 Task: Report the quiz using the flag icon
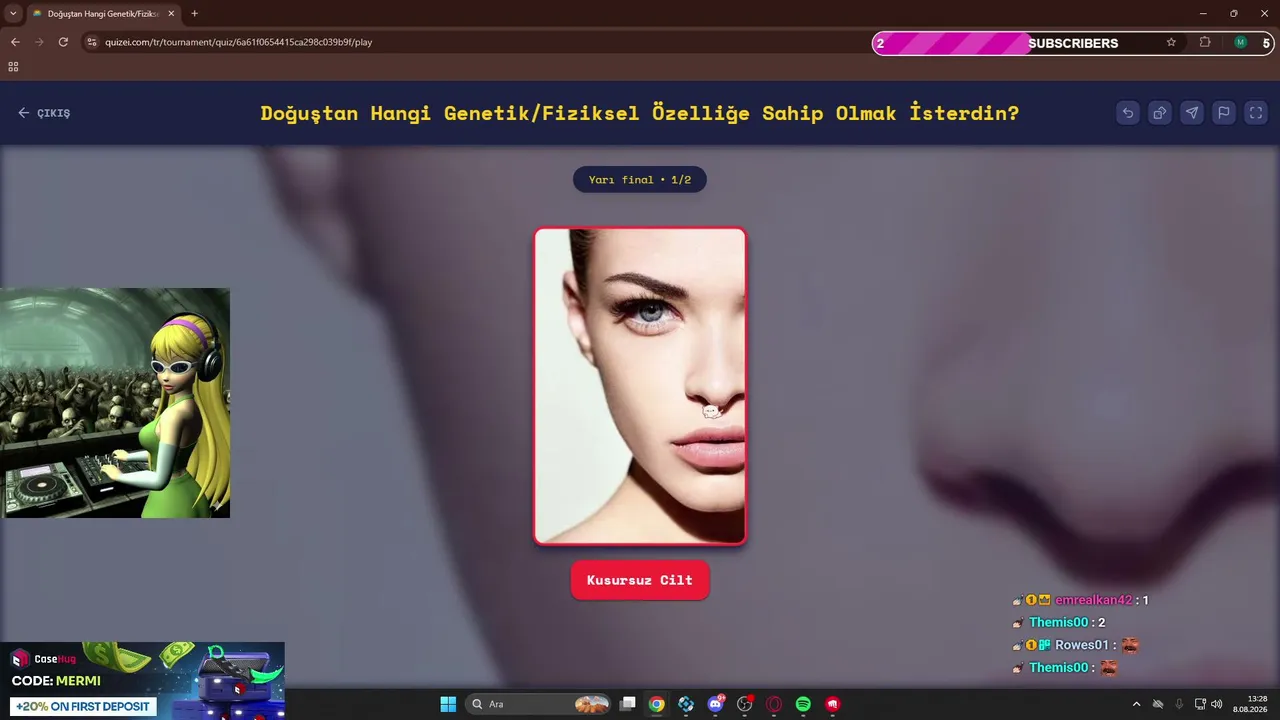1224,113
